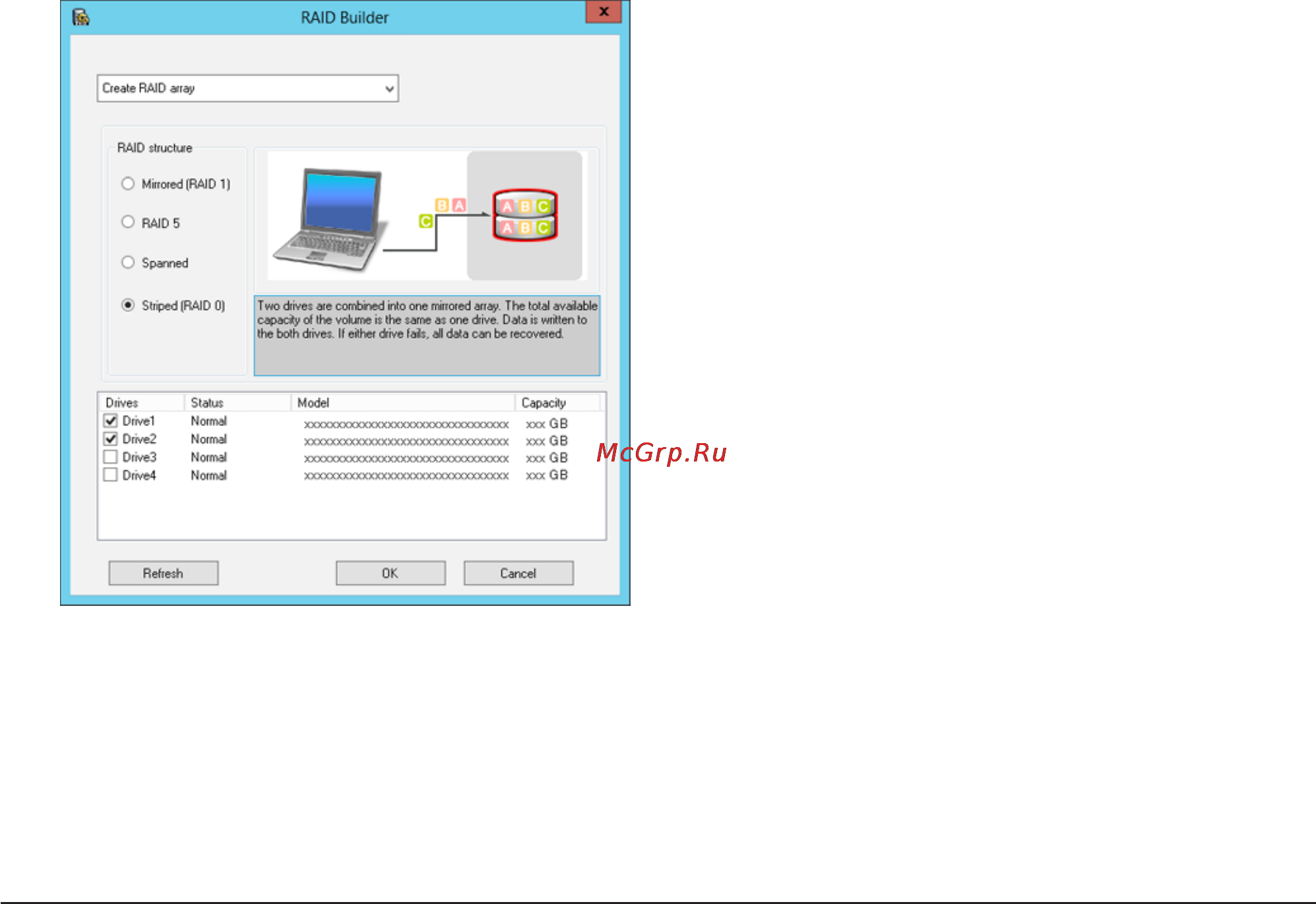Click Drive4 capacity 'xxx GB' cell
This screenshot has height=904, width=1316.
click(x=547, y=475)
